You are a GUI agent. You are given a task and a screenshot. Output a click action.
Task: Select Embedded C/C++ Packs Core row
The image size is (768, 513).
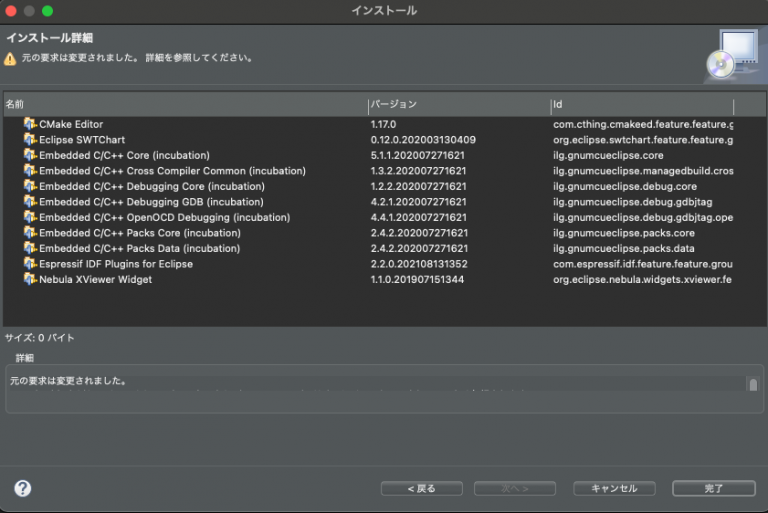tap(140, 233)
